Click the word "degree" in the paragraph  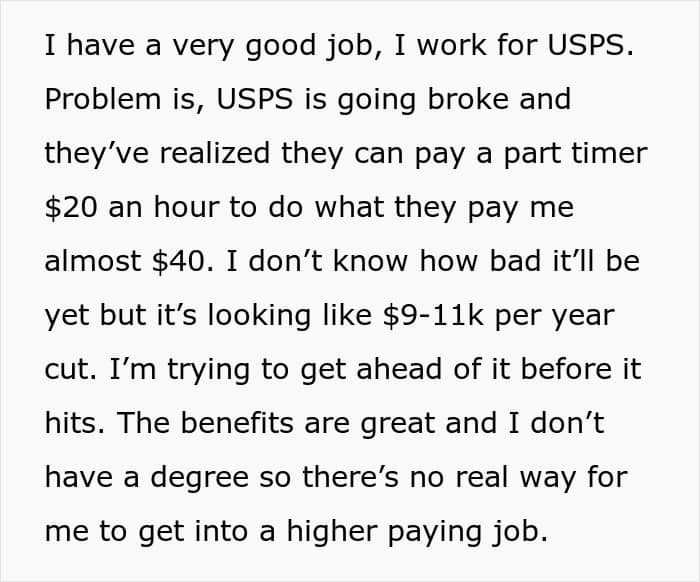tap(199, 478)
